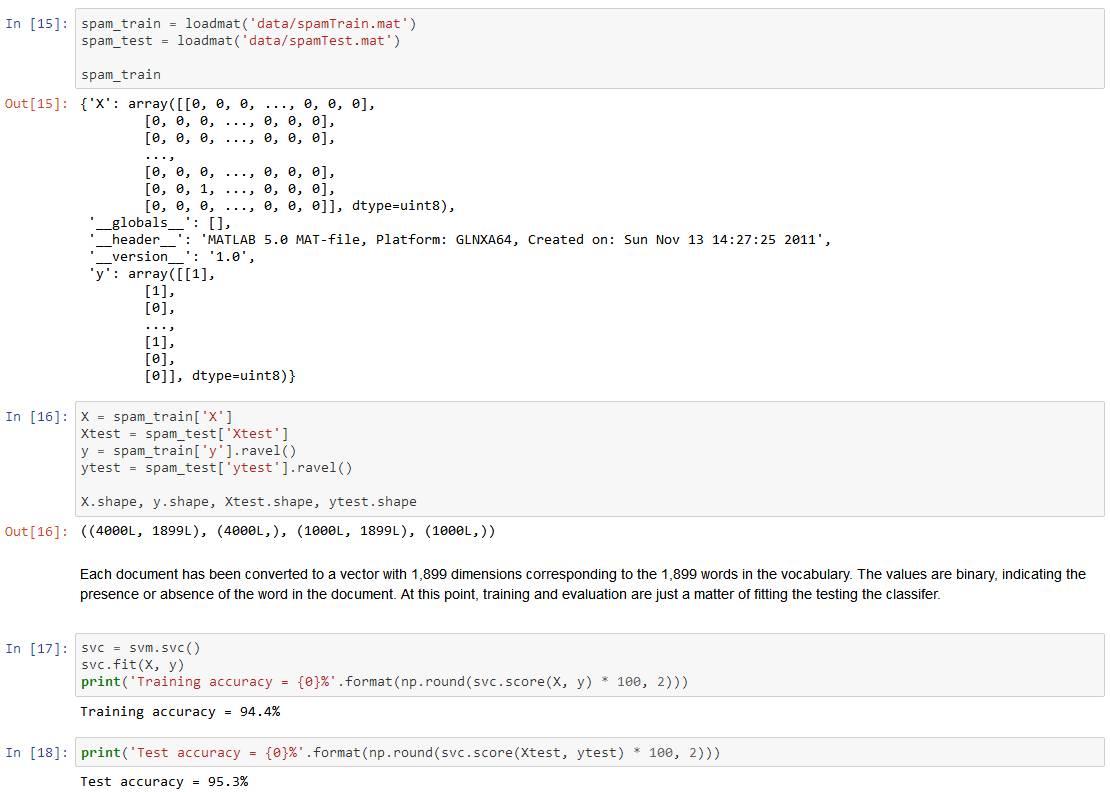
Task: Click the Out[15] prompt label
Action: tap(36, 103)
